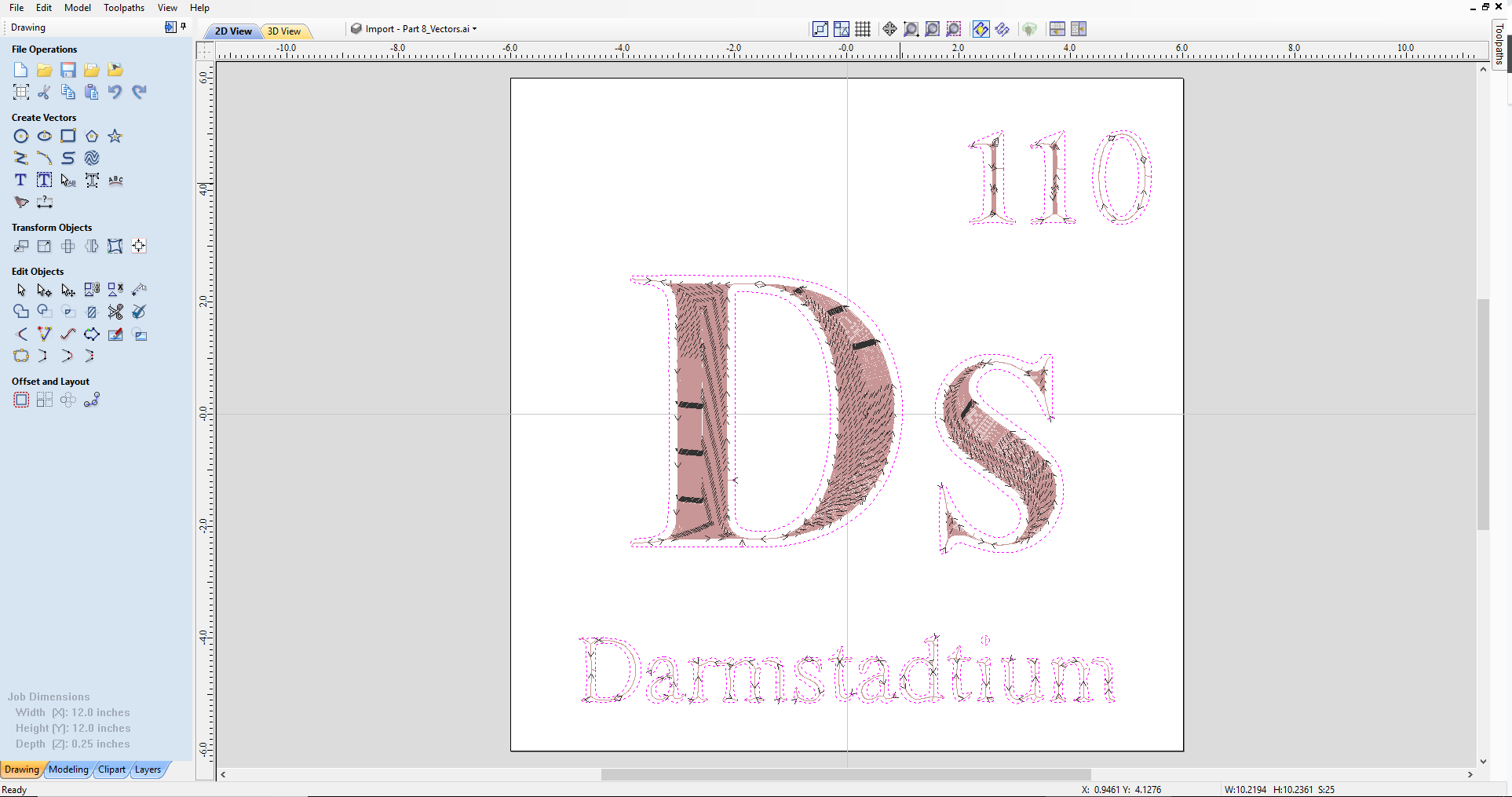The image size is (1512, 797).
Task: Open the File menu
Action: coord(16,7)
